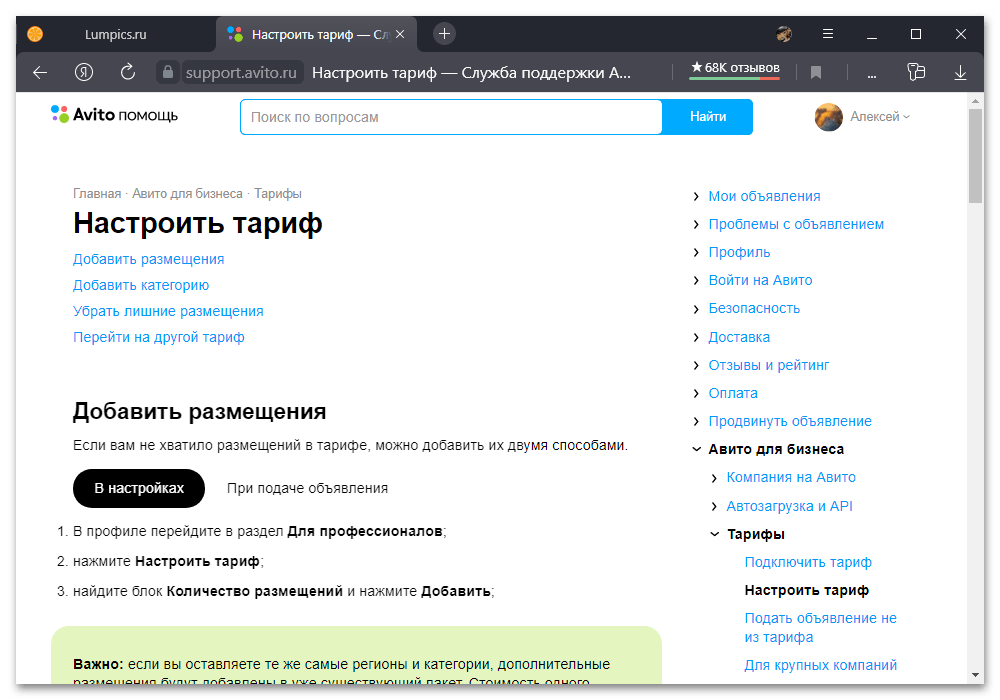Click the Найти search button

click(x=708, y=117)
